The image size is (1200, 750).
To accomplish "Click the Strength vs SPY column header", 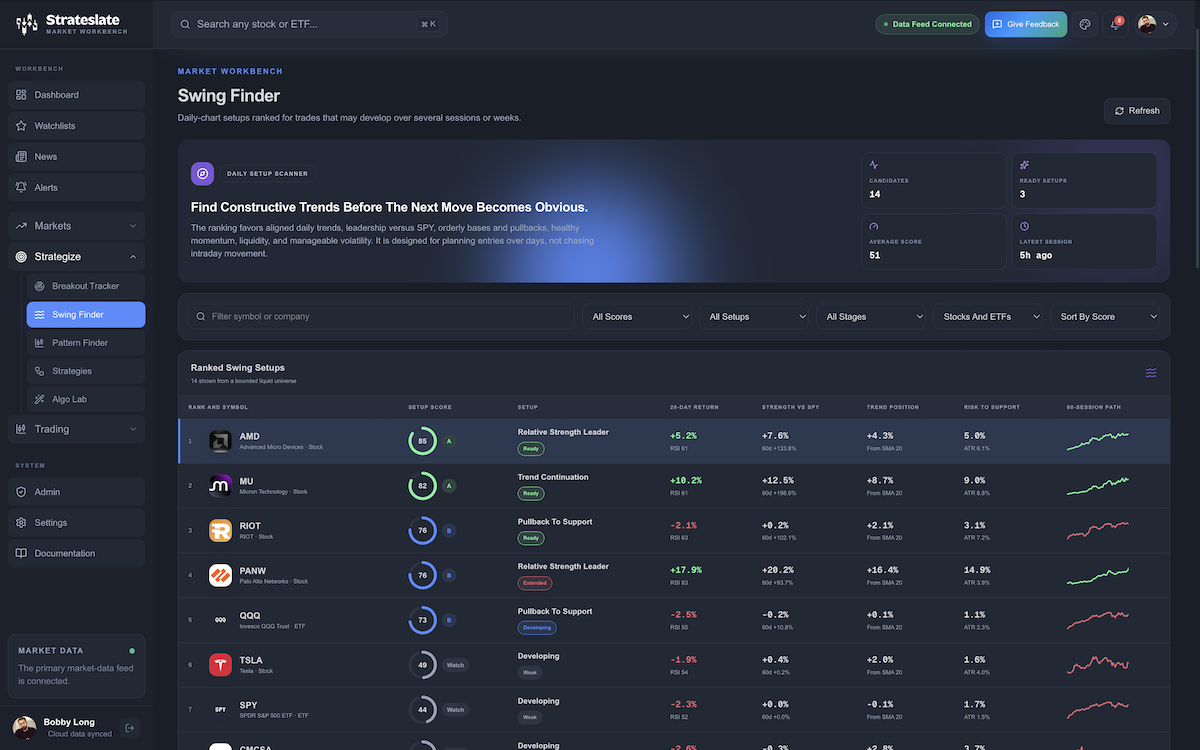I will click(791, 407).
